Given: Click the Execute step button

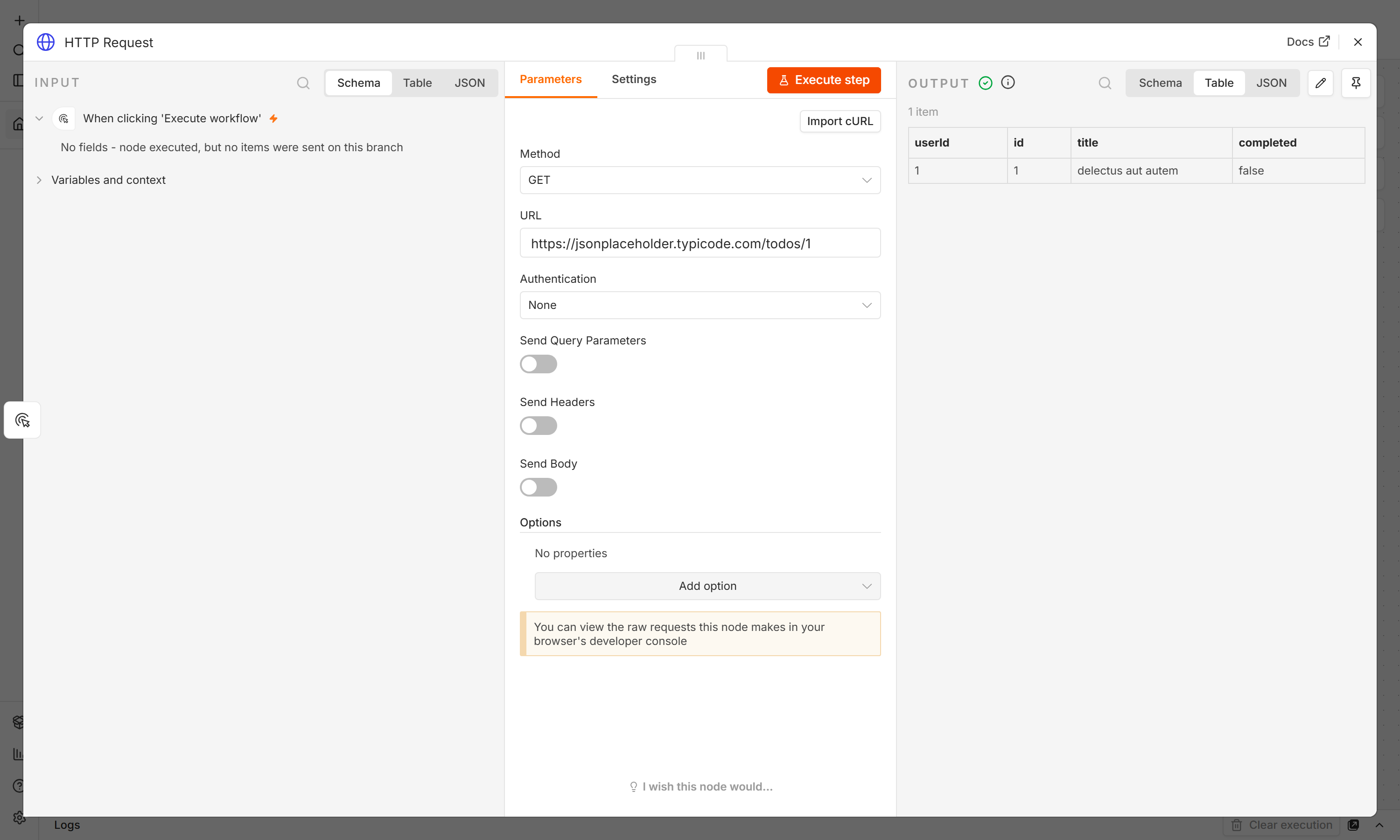Looking at the screenshot, I should coord(823,80).
